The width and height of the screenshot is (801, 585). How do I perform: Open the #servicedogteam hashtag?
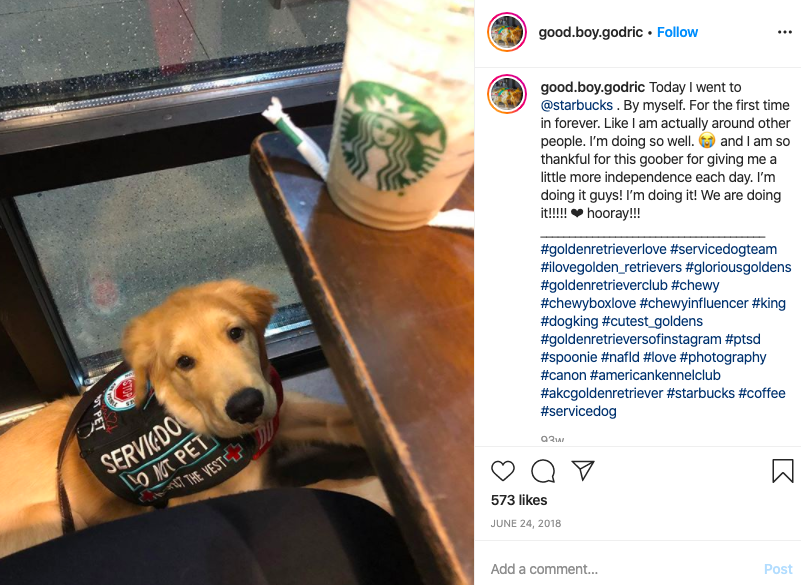coord(723,249)
